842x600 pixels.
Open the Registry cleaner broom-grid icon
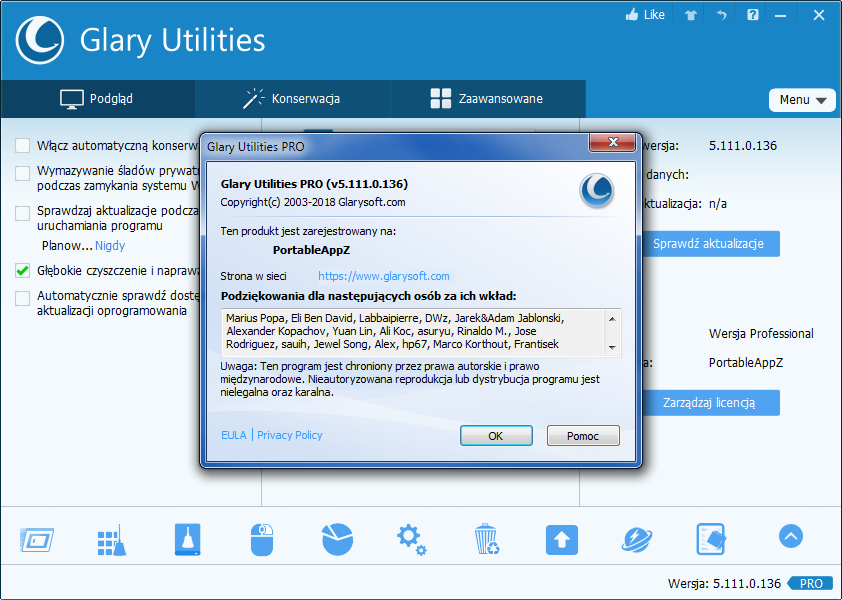tap(112, 540)
